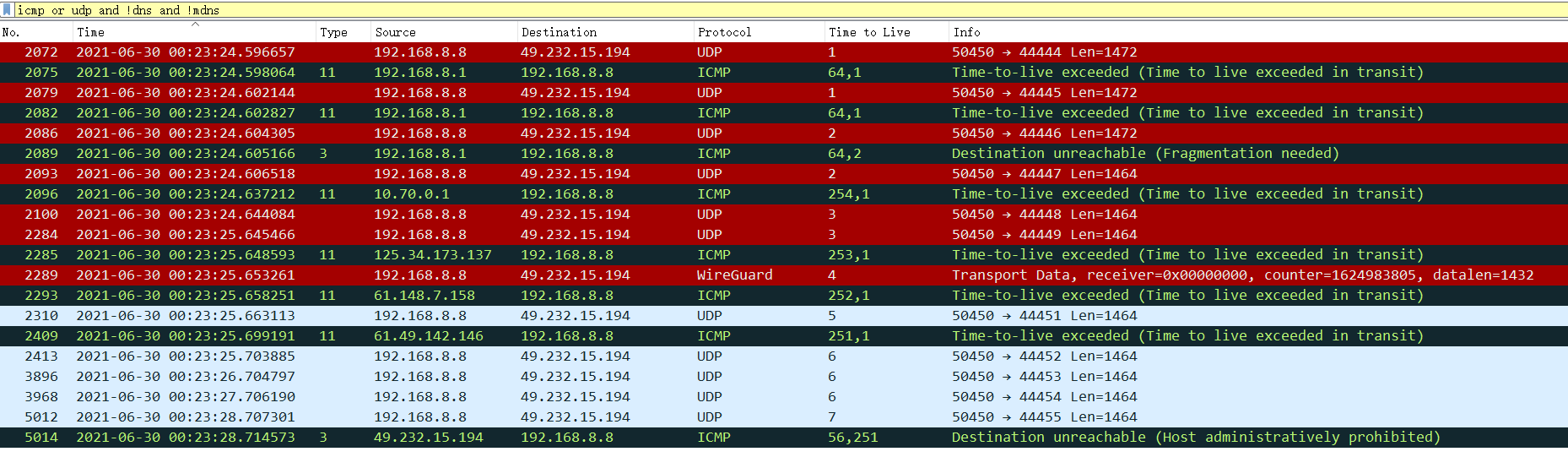The height and width of the screenshot is (457, 1568).
Task: Click the sort arrow above Time column
Action: [195, 24]
